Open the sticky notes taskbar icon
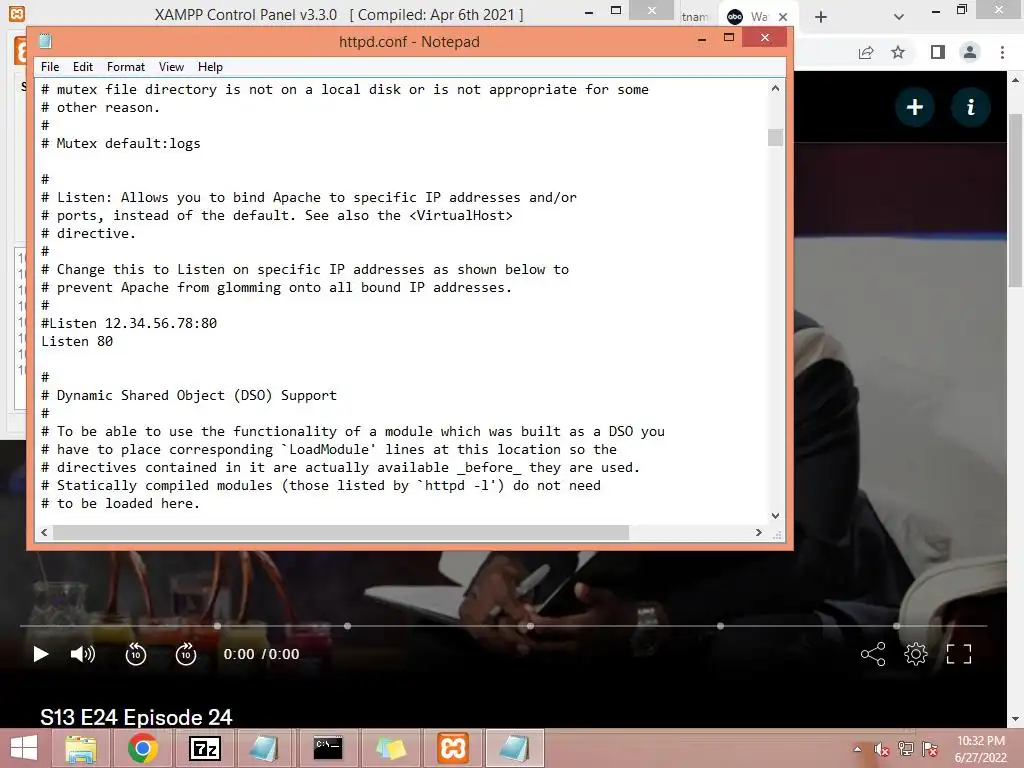 (391, 748)
